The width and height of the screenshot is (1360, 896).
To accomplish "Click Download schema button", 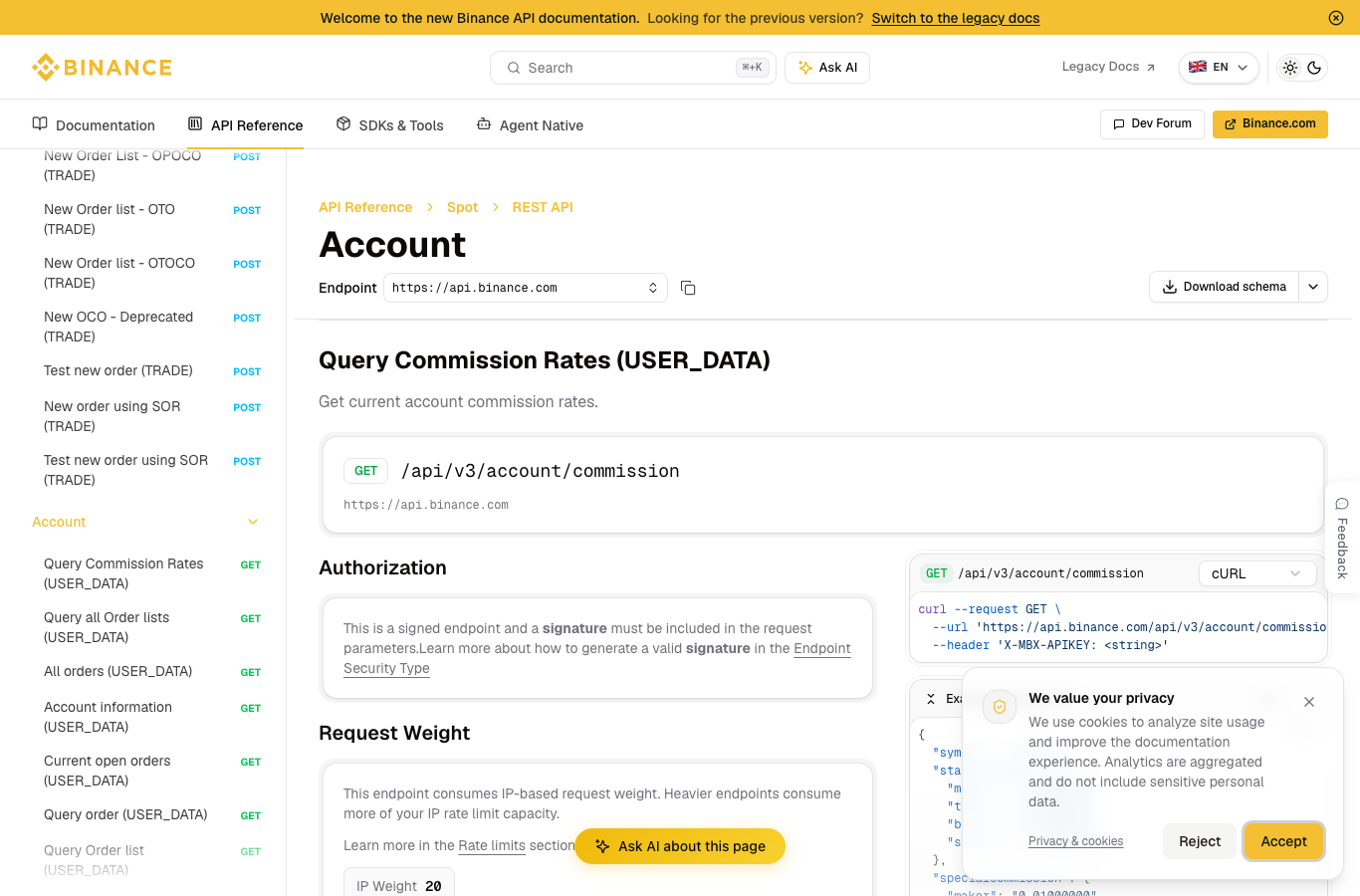I will pos(1224,287).
